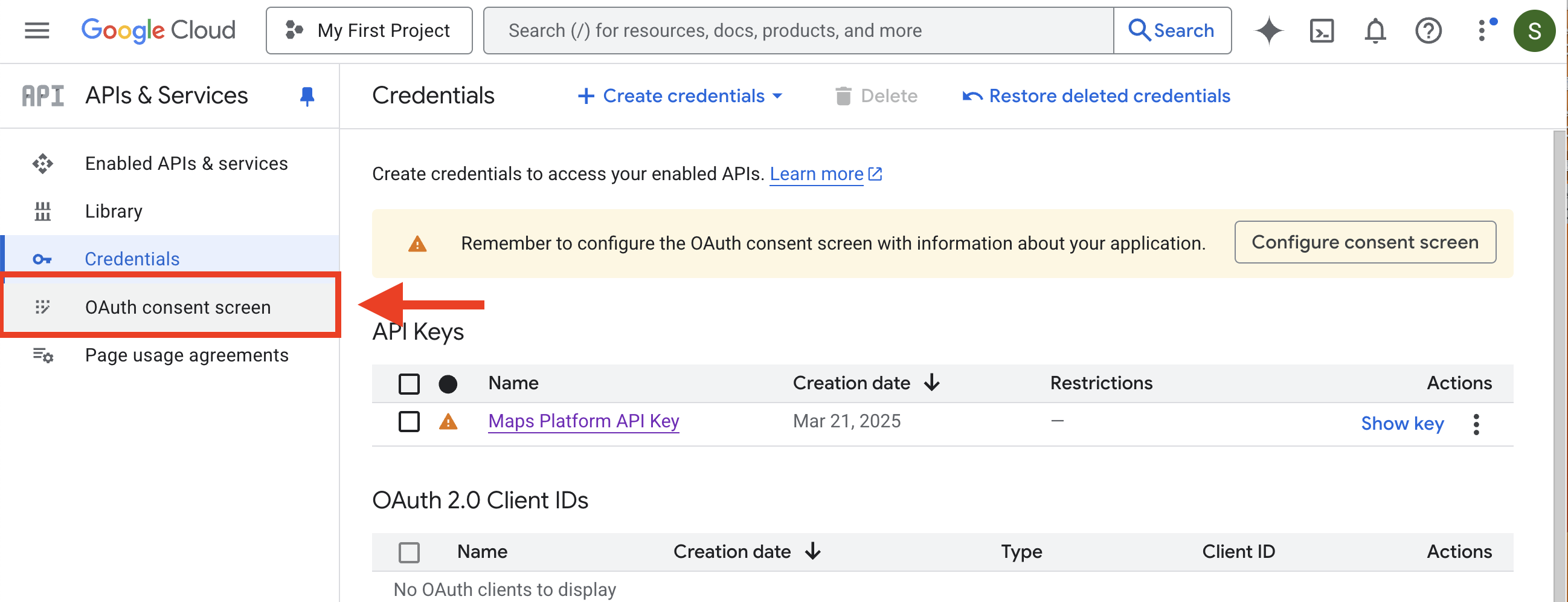The image size is (1568, 602).
Task: Click the Gemini AI sparkle icon
Action: pos(1268,30)
